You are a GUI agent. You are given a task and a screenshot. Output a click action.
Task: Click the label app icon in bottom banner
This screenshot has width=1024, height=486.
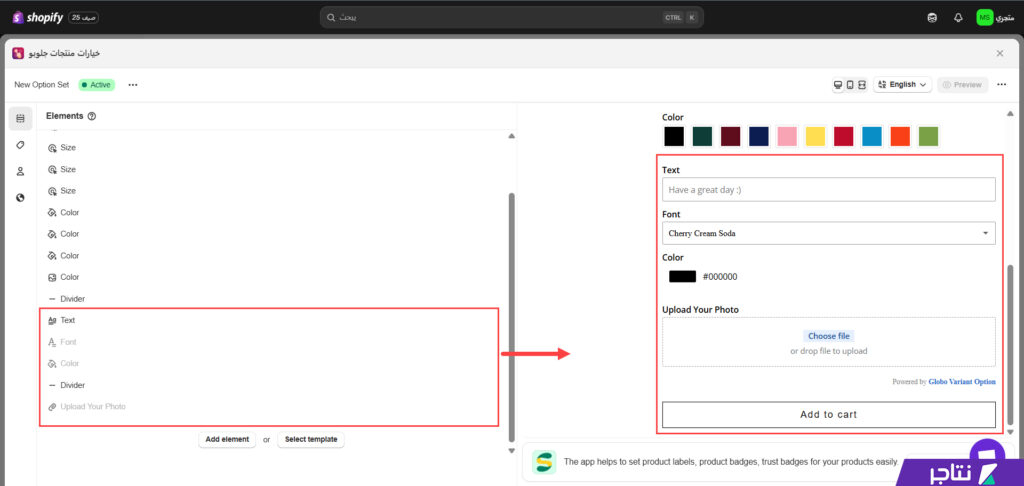click(x=544, y=461)
